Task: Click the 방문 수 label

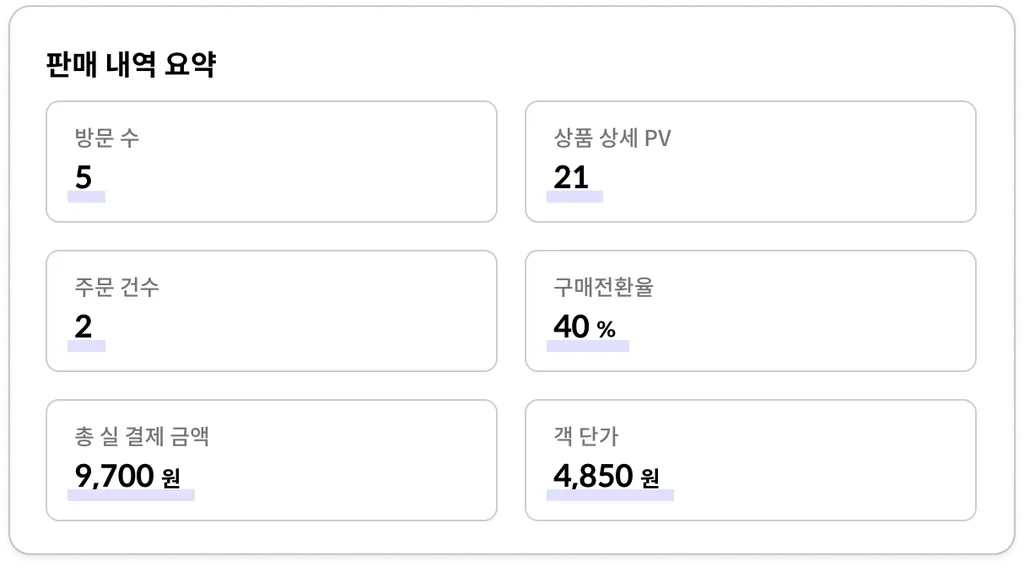Action: [107, 138]
